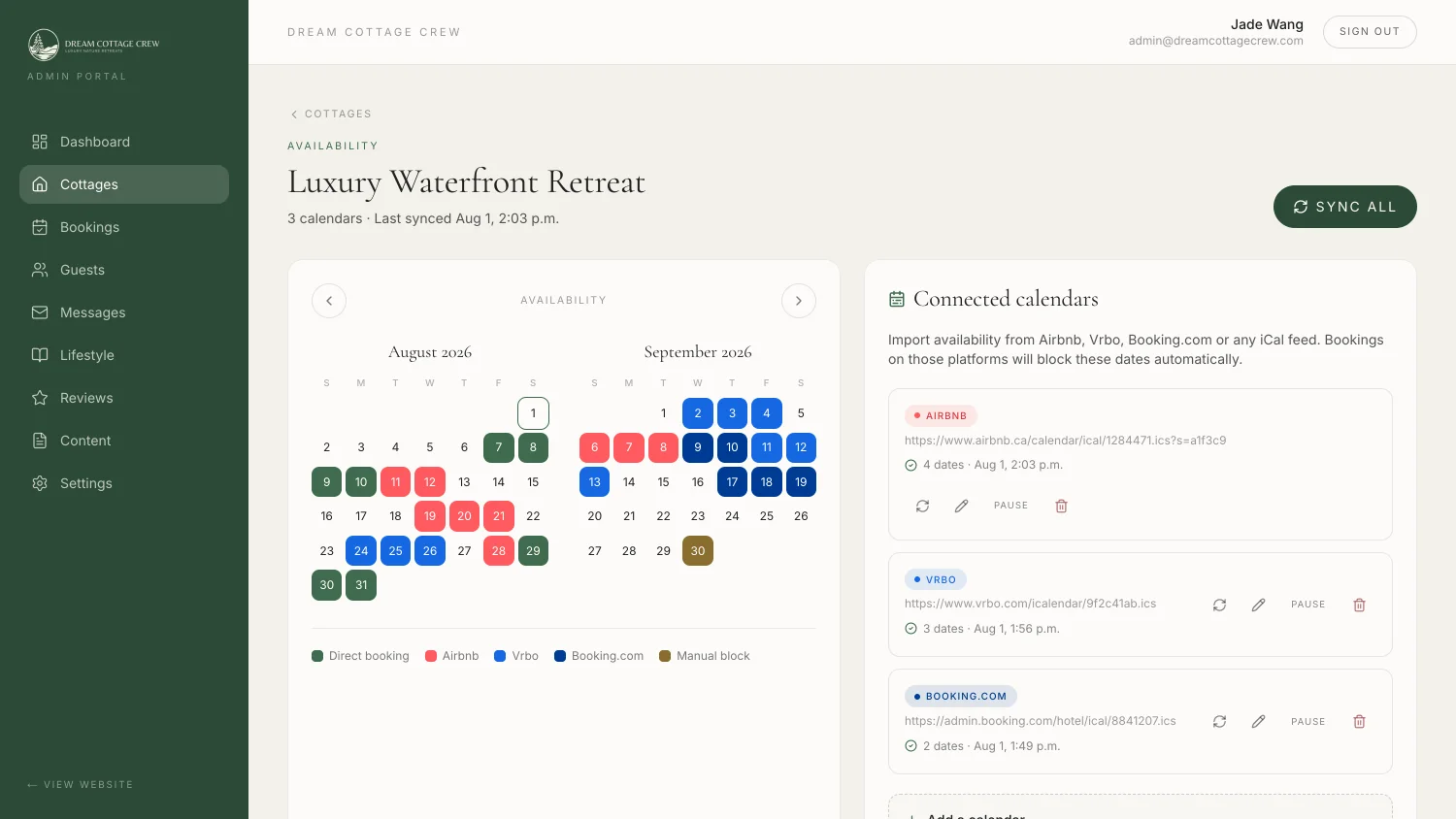Pause the Booking.com calendar sync
Image resolution: width=1456 pixels, height=819 pixels.
[1307, 721]
